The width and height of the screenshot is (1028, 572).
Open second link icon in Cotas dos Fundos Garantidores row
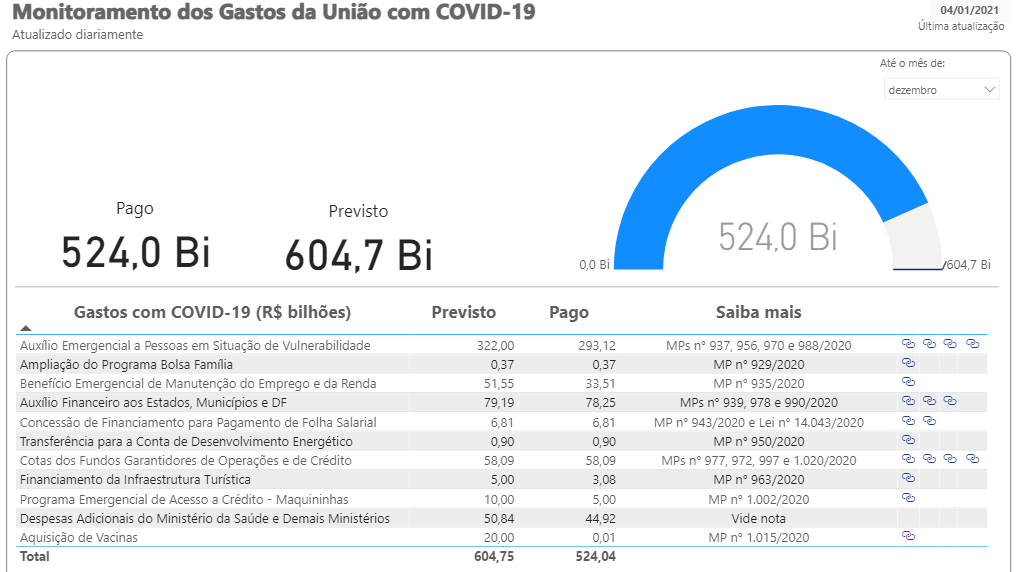coord(929,459)
